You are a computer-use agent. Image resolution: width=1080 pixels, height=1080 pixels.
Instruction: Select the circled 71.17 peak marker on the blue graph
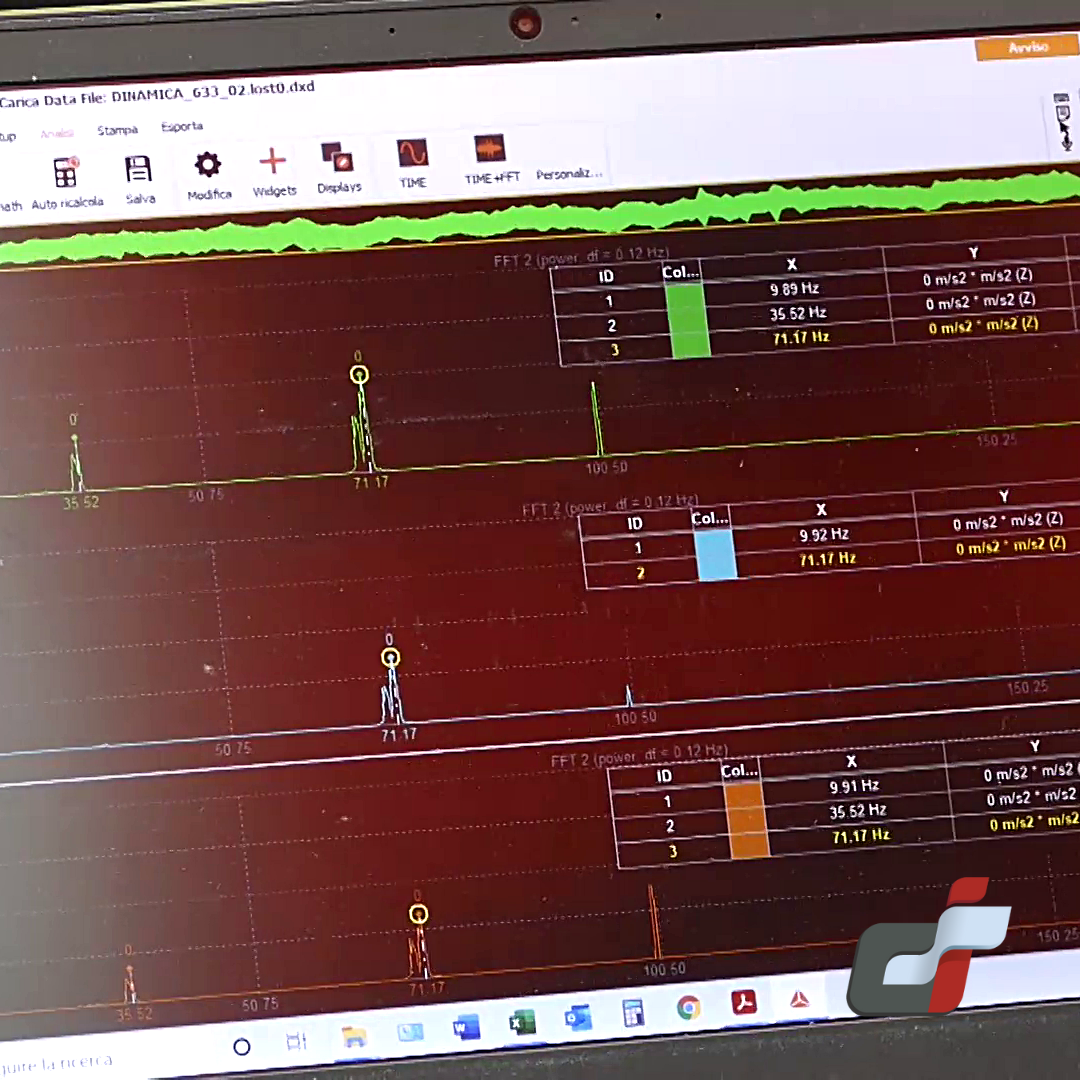pos(391,658)
